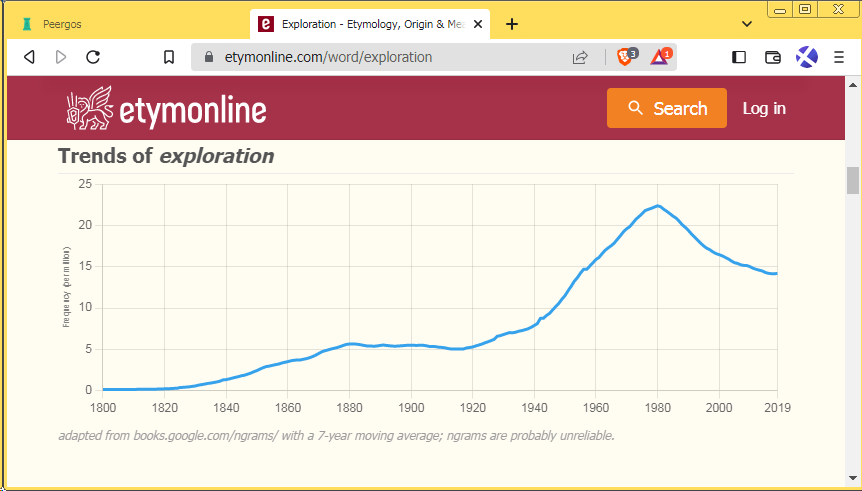Open Brave Rewards triangle icon
Viewport: 862px width, 491px height.
point(660,57)
